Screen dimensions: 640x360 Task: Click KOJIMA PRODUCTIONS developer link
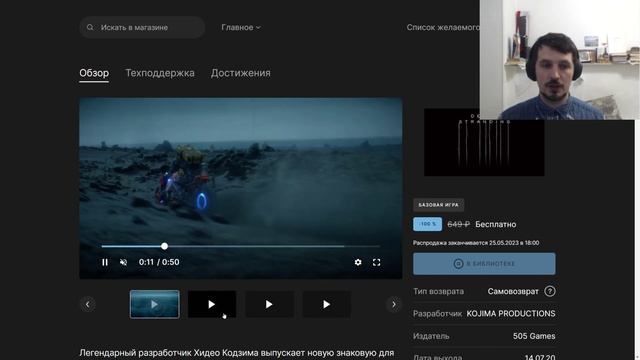pyautogui.click(x=511, y=314)
